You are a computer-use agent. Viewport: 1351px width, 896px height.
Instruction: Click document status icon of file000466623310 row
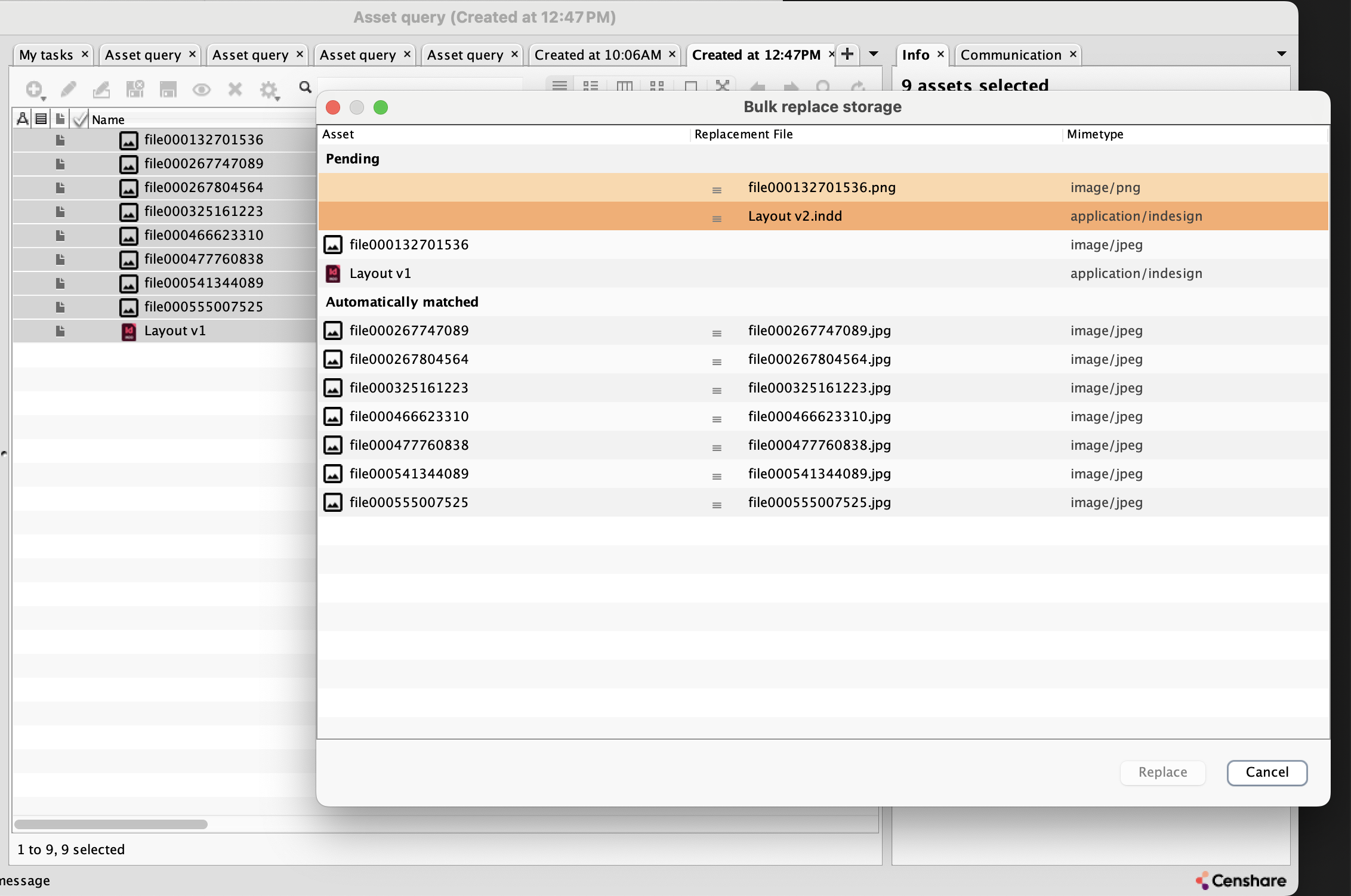[x=60, y=236]
